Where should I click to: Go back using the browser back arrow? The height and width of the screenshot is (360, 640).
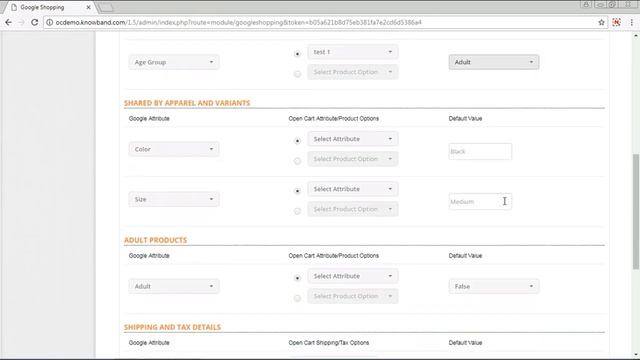pos(9,22)
